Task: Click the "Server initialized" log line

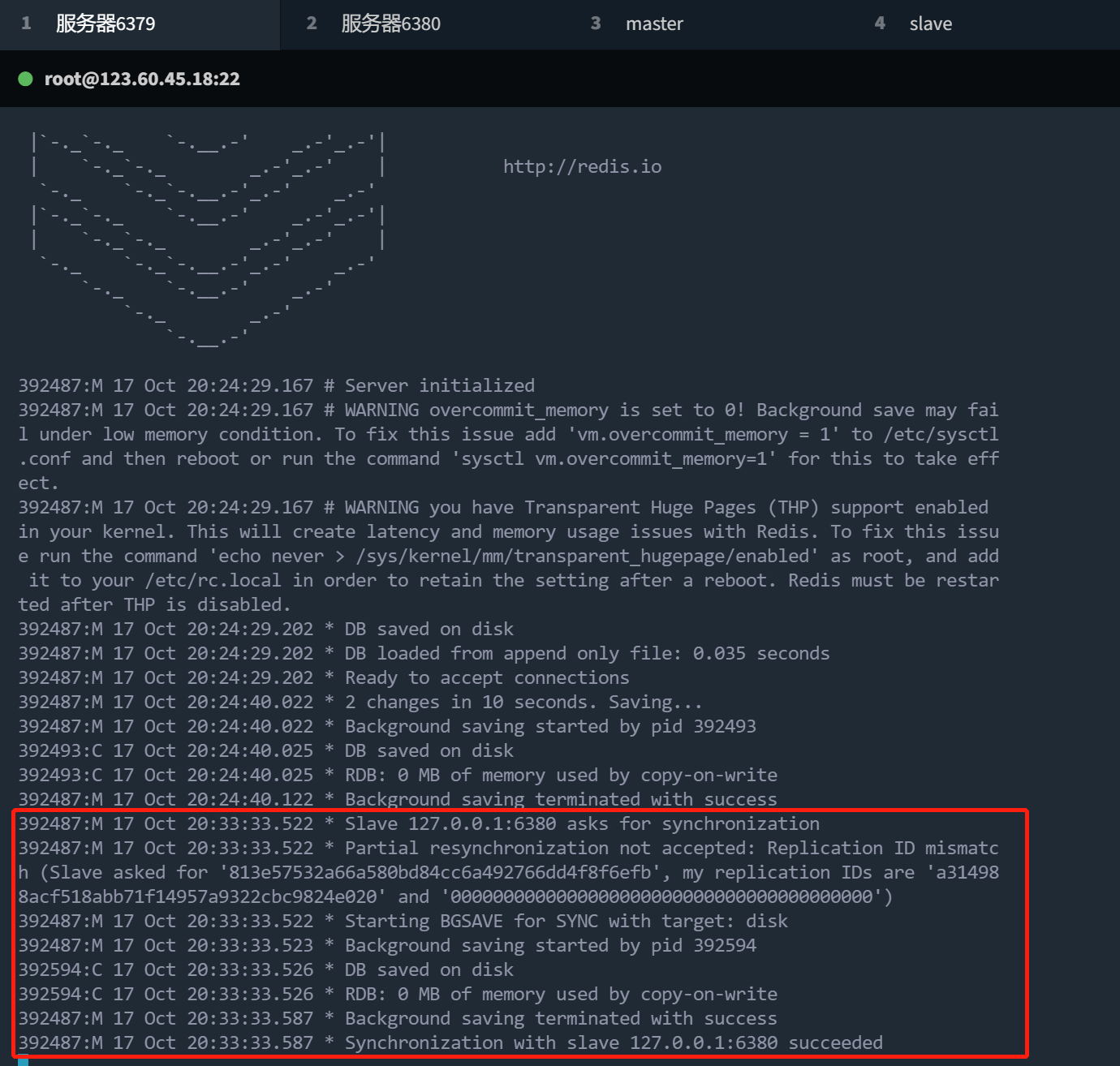Action: [439, 385]
